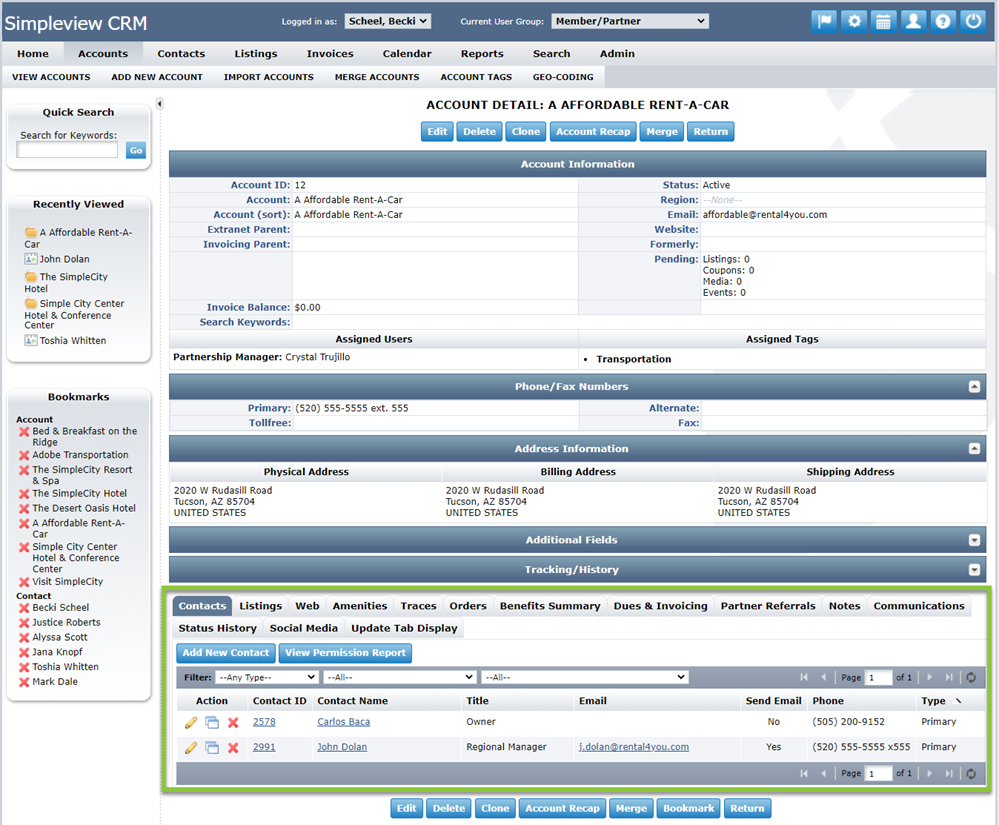Screen dimensions: 999x825
Task: Go to next page in top pager
Action: click(930, 677)
